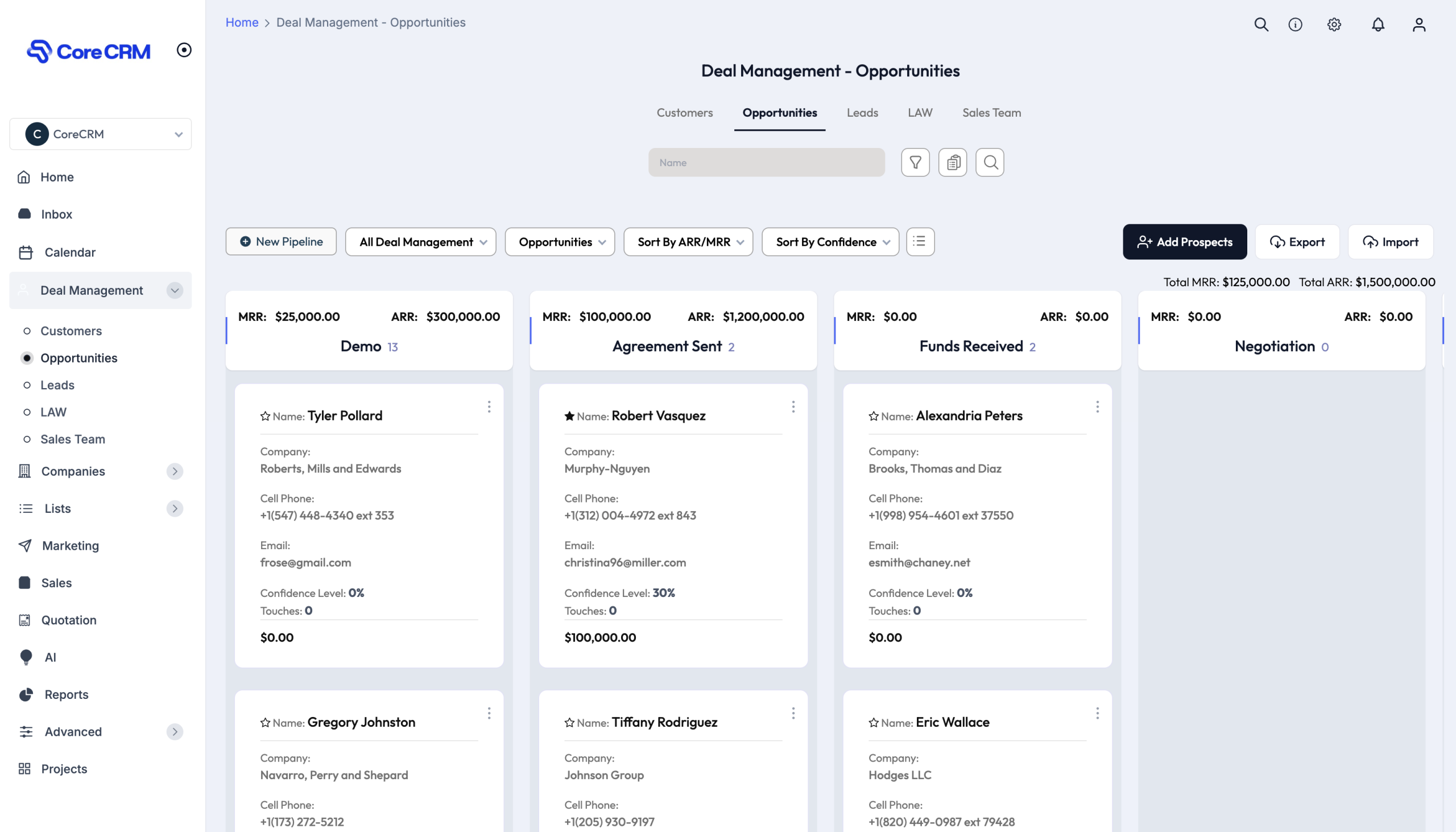The image size is (1456, 832).
Task: Open the Opportunities dropdown filter
Action: [x=560, y=242]
